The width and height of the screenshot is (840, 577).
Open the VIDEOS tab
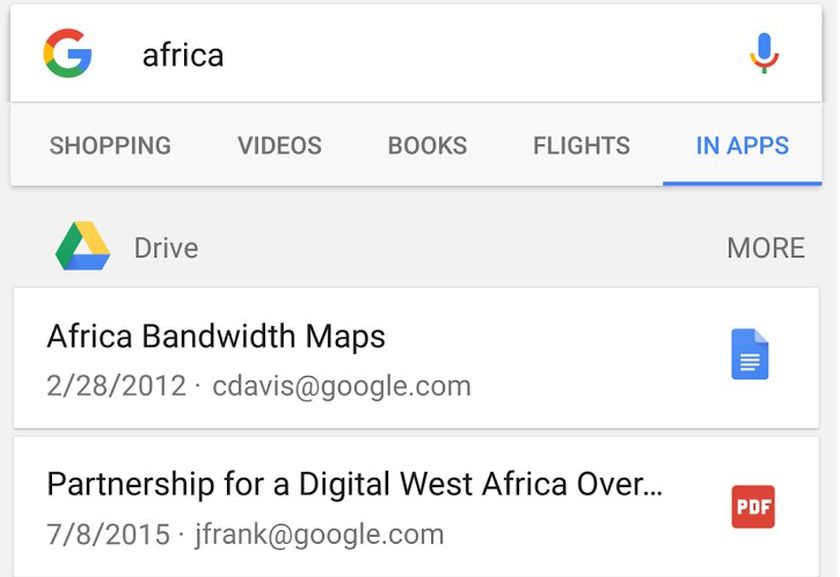[279, 146]
